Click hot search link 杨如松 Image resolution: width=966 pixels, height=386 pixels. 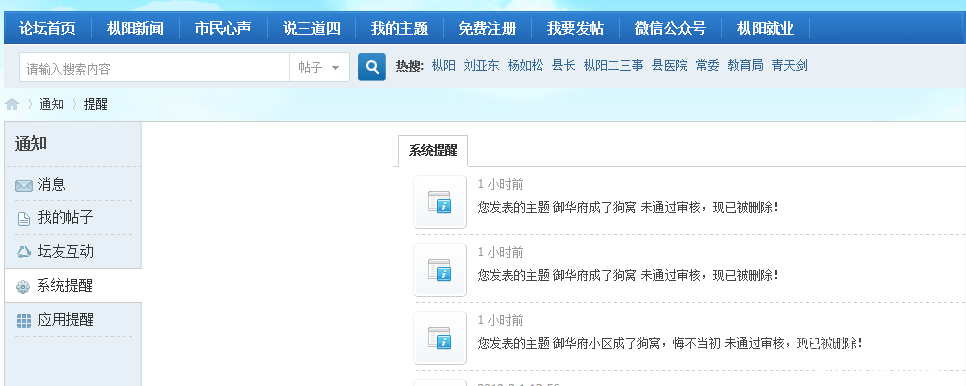click(526, 65)
